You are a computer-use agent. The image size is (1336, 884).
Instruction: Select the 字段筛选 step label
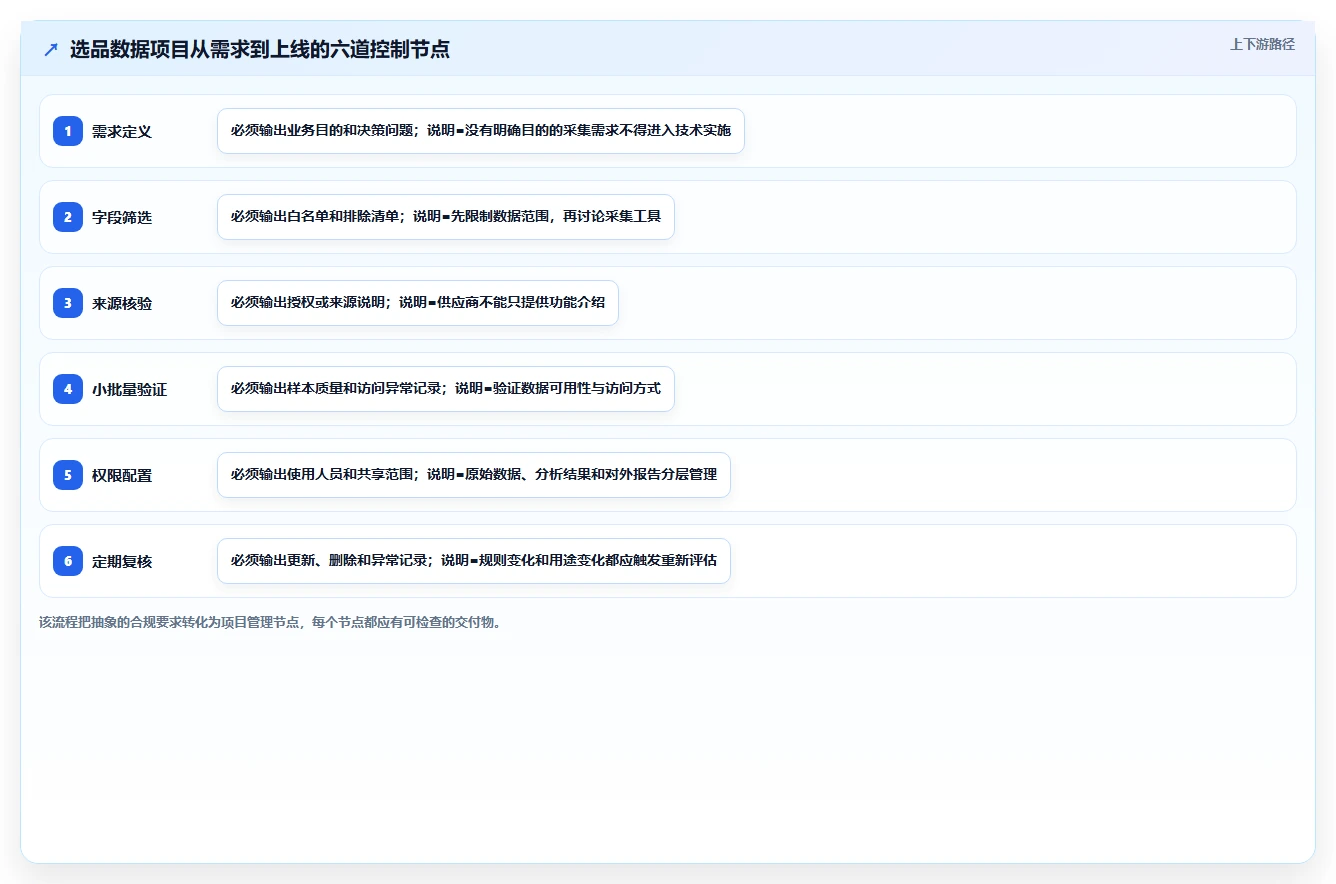(122, 217)
